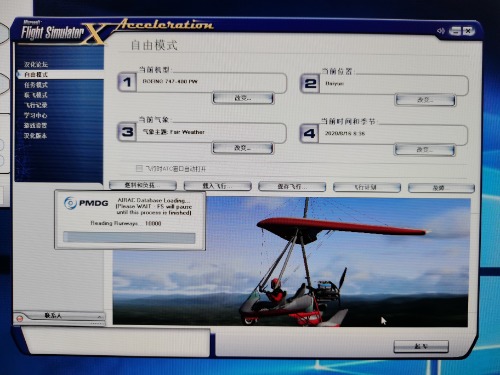Click the BOEING 747-400 PW aircraft text
Image resolution: width=500 pixels, height=375 pixels.
[x=170, y=81]
